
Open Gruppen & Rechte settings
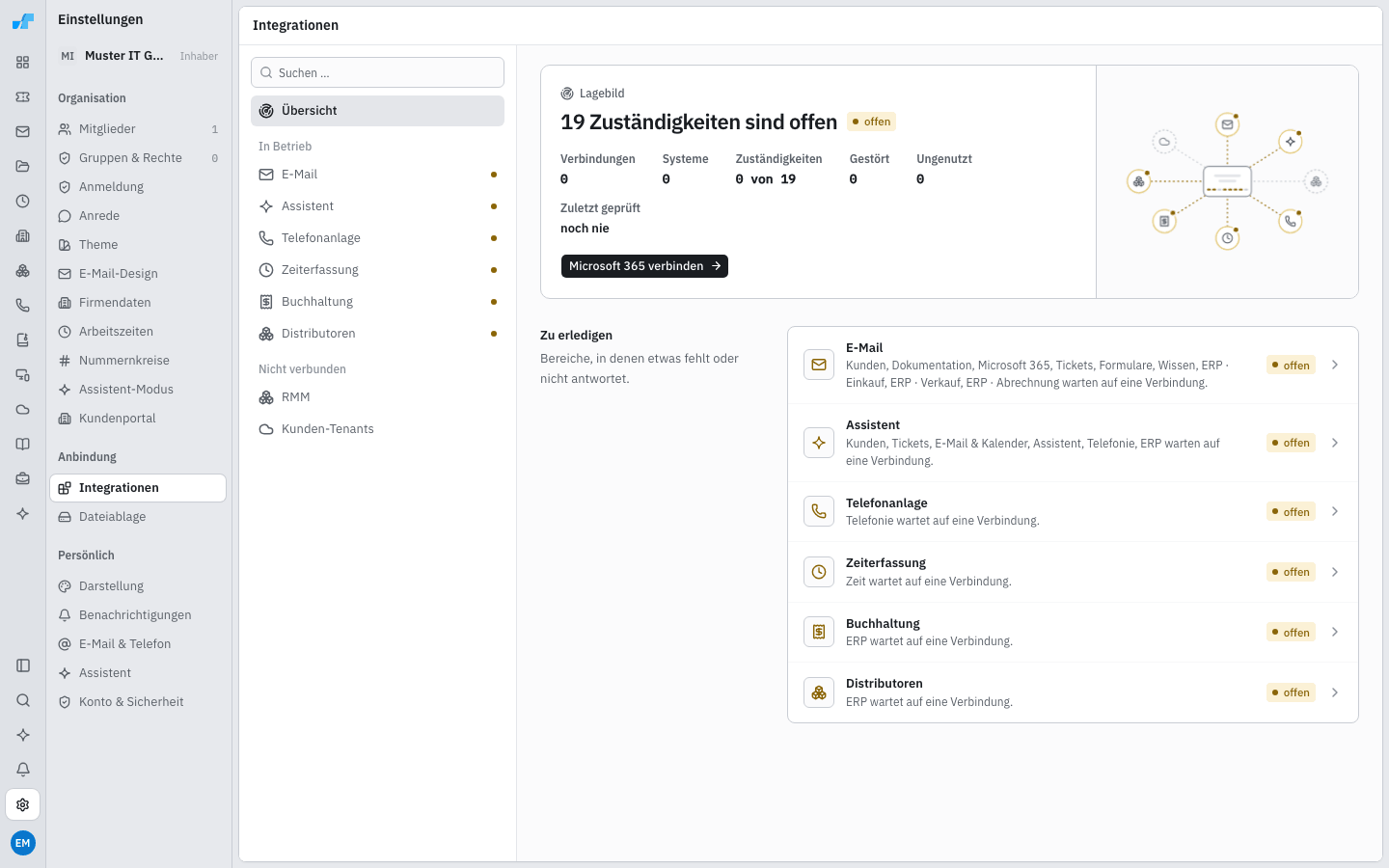coord(138,158)
